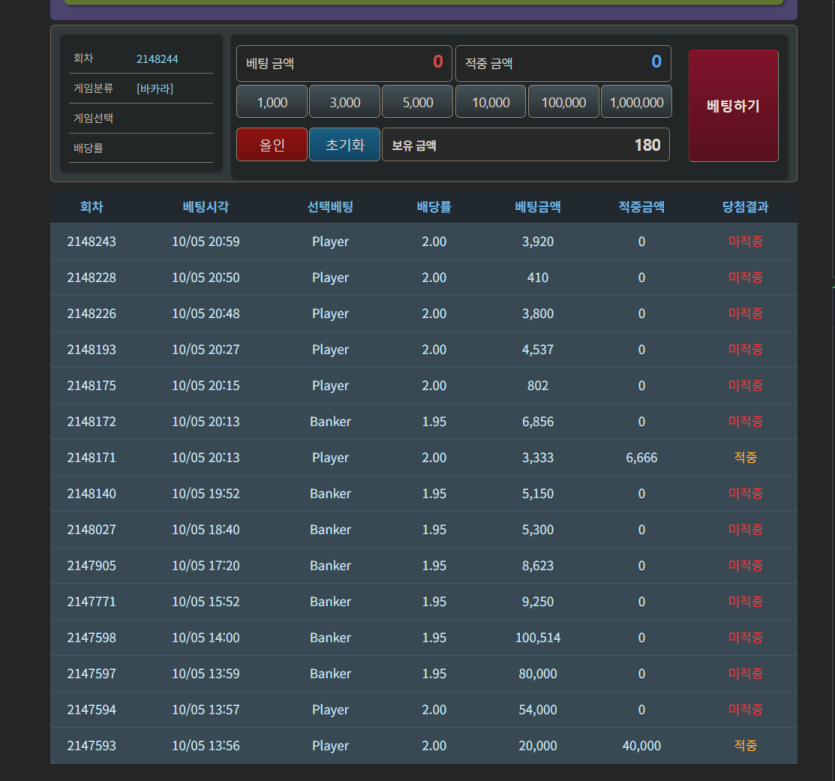Click the 6,666 winning amount cell

(x=642, y=457)
